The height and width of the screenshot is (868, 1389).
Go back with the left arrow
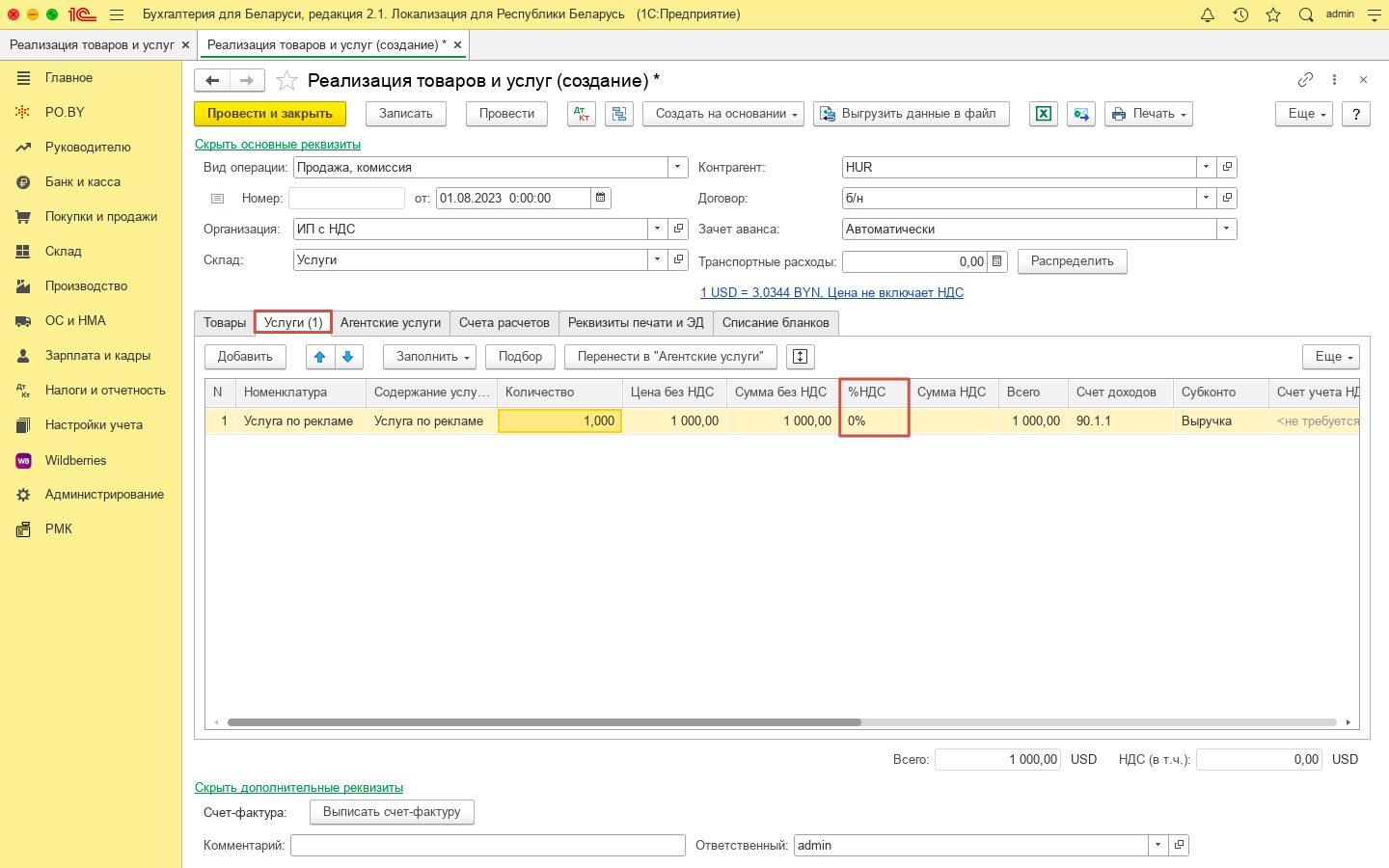tap(212, 80)
